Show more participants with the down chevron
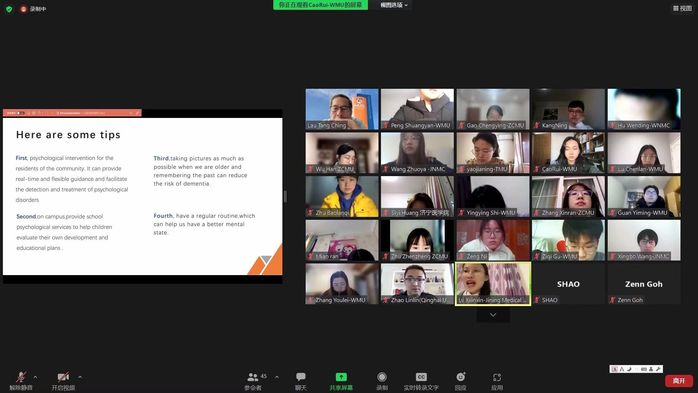Screen dimensions: 698x393 pos(493,315)
